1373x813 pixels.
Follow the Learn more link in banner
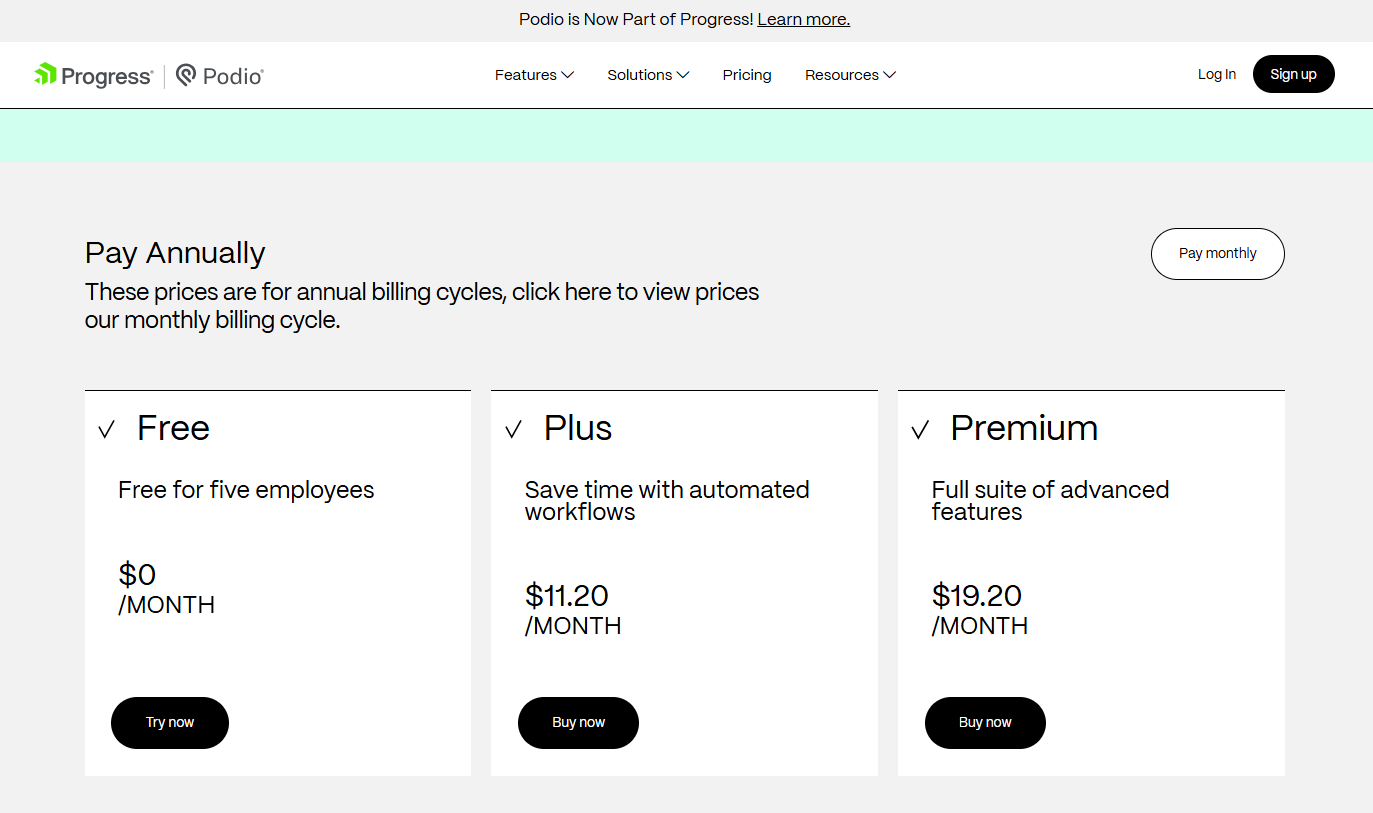(x=803, y=19)
